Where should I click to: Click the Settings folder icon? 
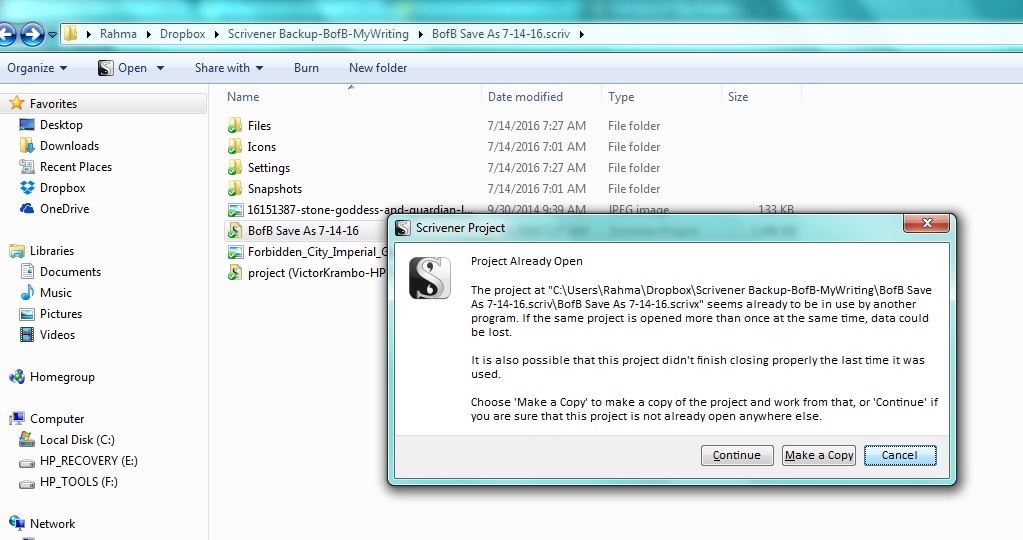tap(235, 168)
